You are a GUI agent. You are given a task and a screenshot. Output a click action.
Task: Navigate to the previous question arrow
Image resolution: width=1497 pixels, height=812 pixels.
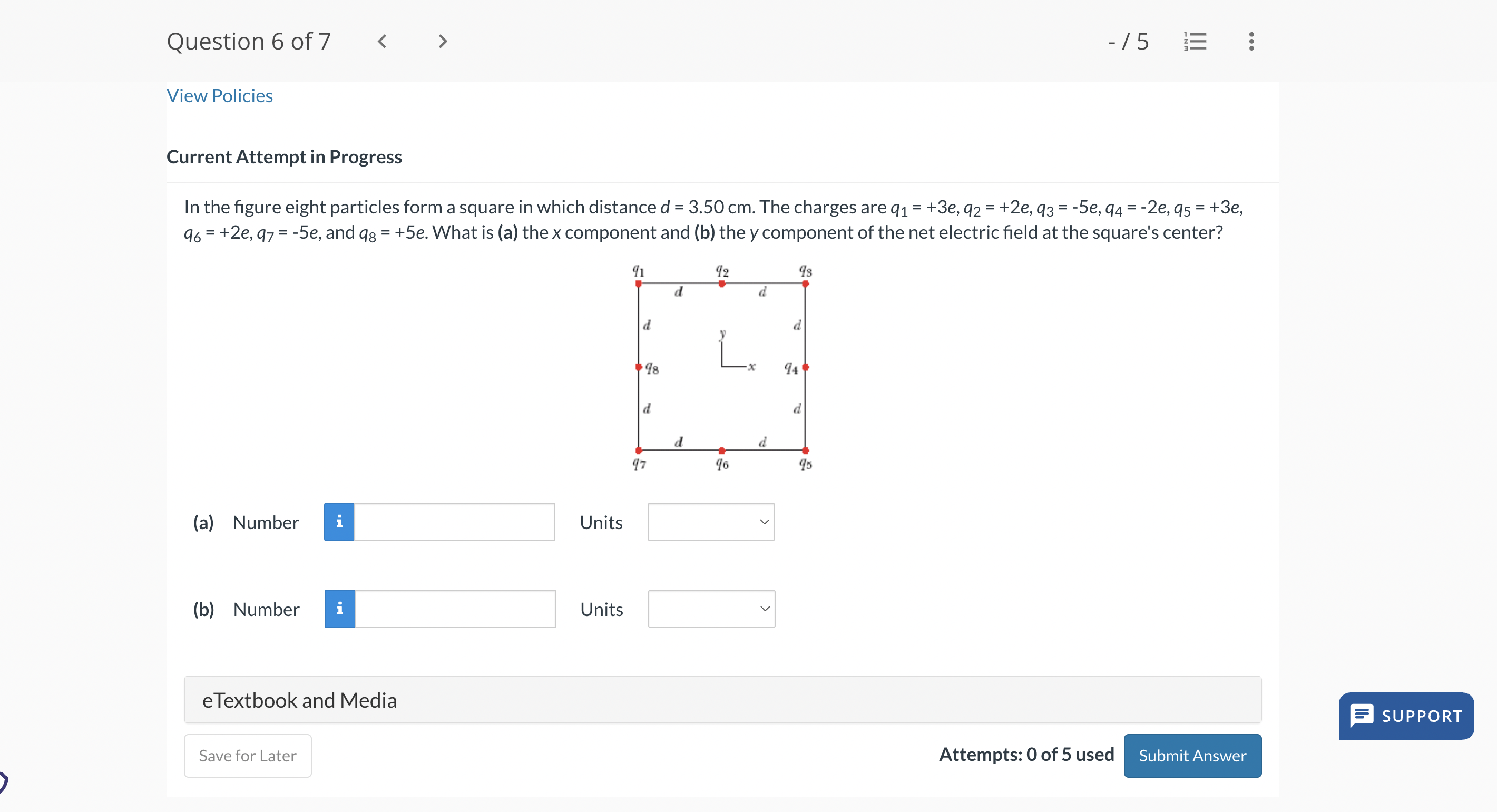pyautogui.click(x=383, y=41)
